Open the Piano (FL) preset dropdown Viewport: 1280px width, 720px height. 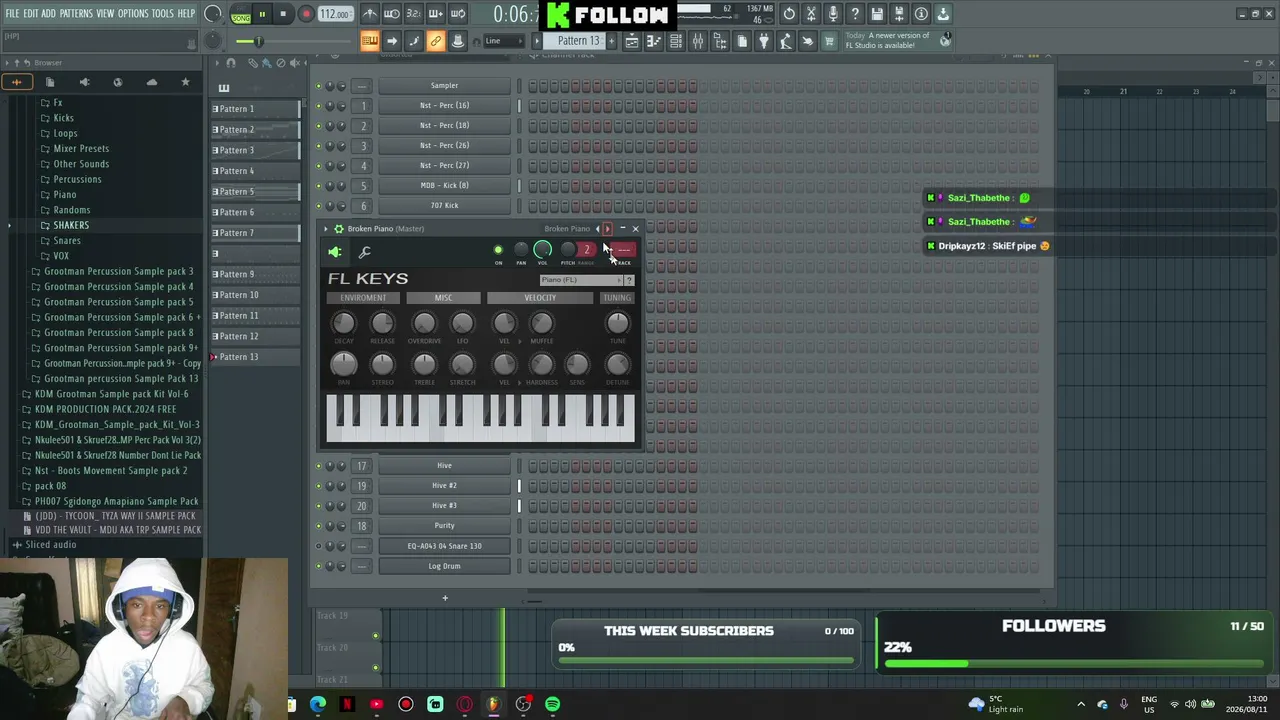point(581,280)
